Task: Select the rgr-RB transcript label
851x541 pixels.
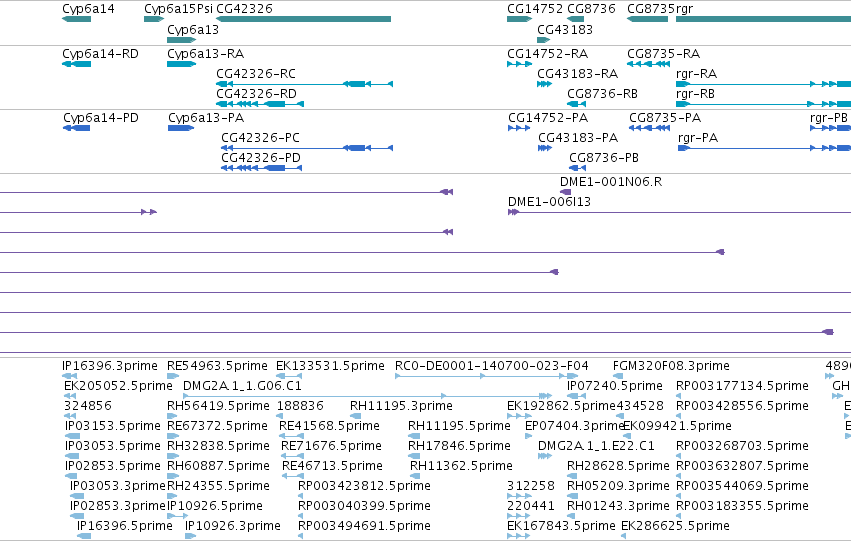Action: 695,93
